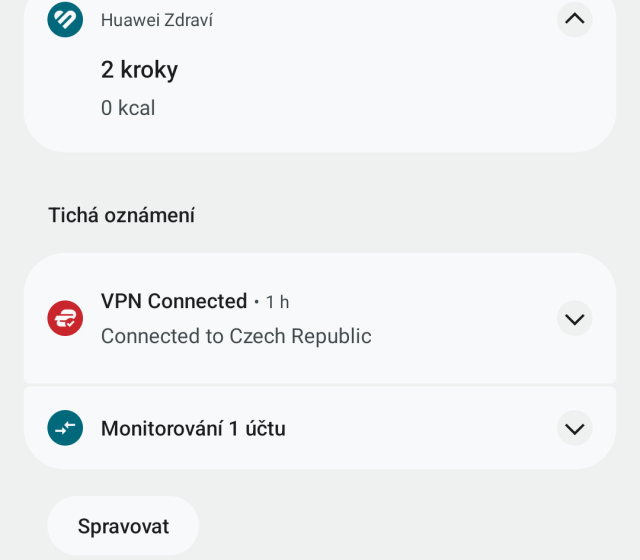Tap the 0 kcal calories text
The width and height of the screenshot is (640, 560).
point(128,108)
